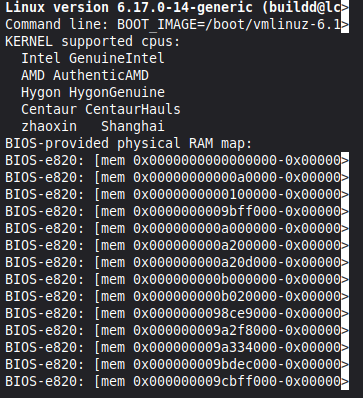
Task: Select the Hygon HygonGenuine entry
Action: coord(93,92)
